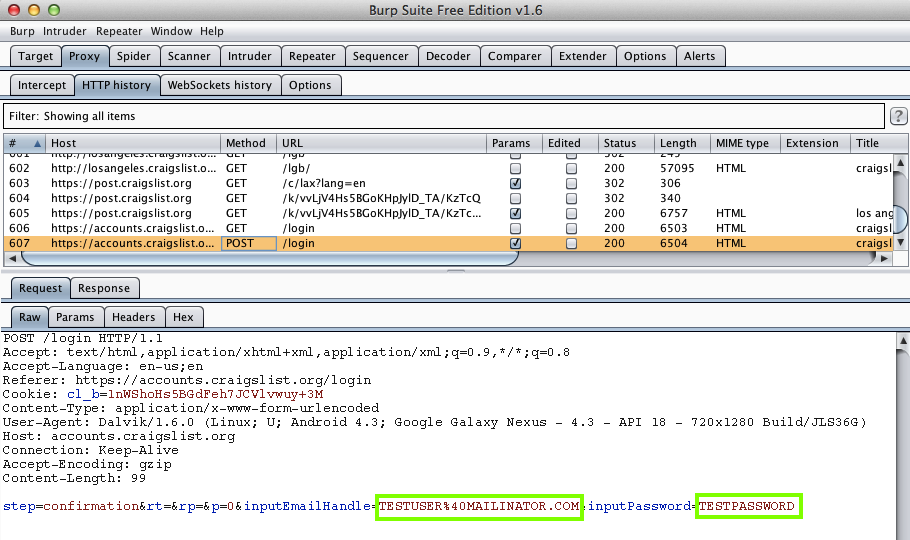Click the request pane scrollbar up arrow
Image resolution: width=910 pixels, height=540 pixels.
[x=900, y=340]
